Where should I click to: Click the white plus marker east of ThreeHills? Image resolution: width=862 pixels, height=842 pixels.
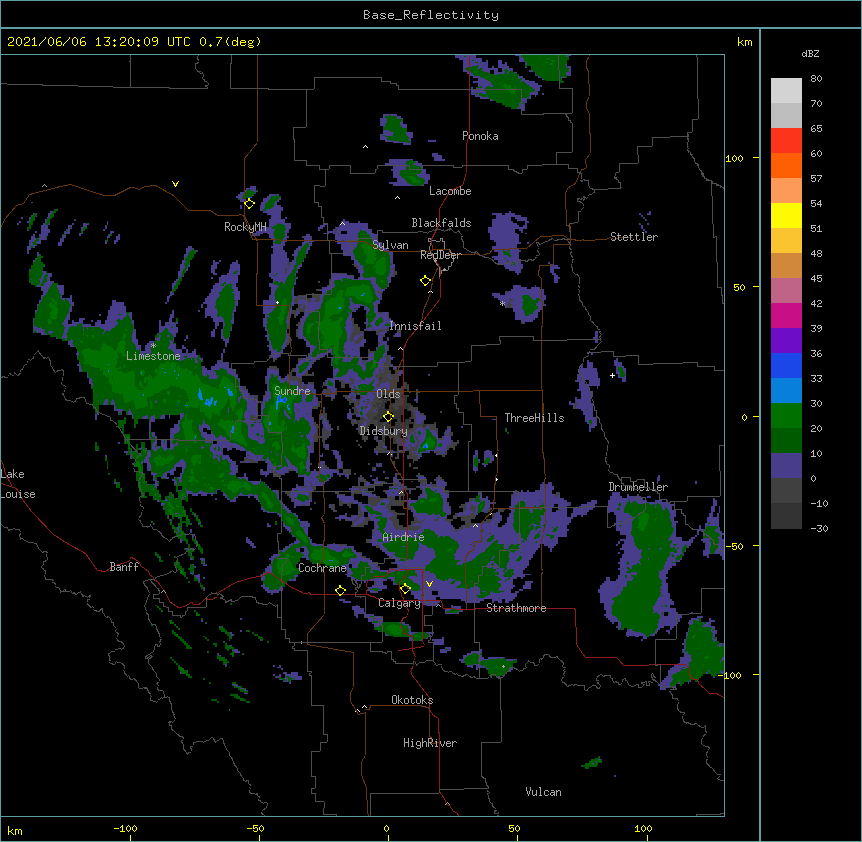(x=612, y=375)
